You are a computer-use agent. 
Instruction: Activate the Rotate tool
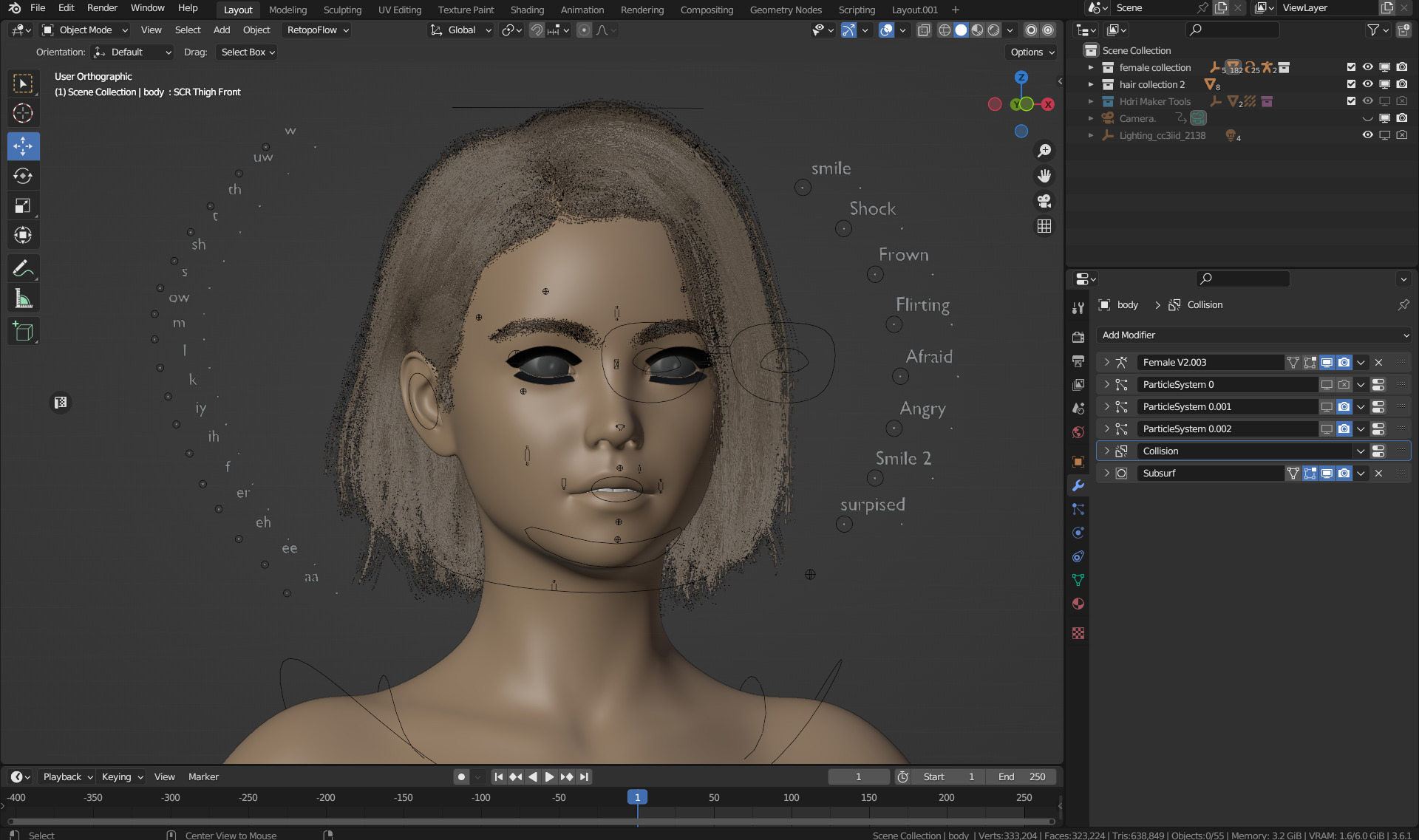point(23,176)
